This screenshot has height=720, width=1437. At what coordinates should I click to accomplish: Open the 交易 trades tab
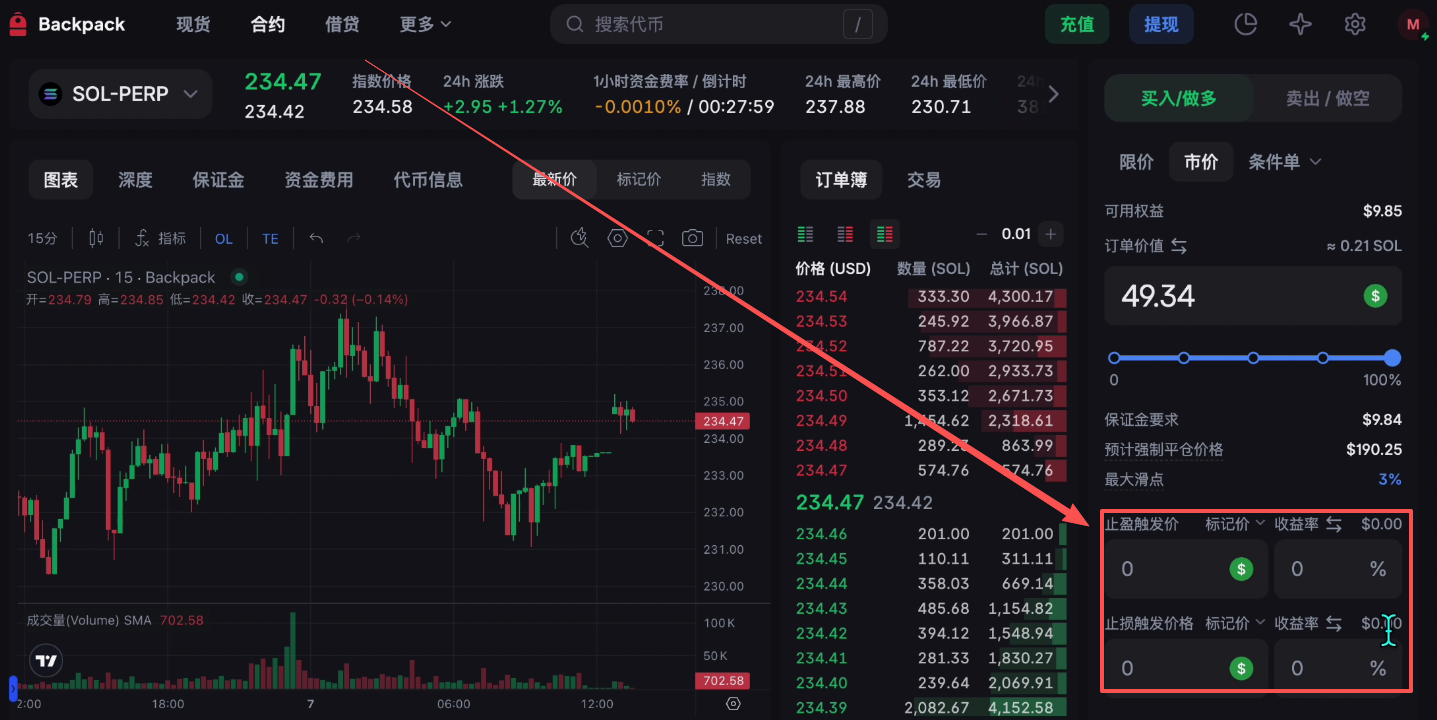click(x=924, y=180)
